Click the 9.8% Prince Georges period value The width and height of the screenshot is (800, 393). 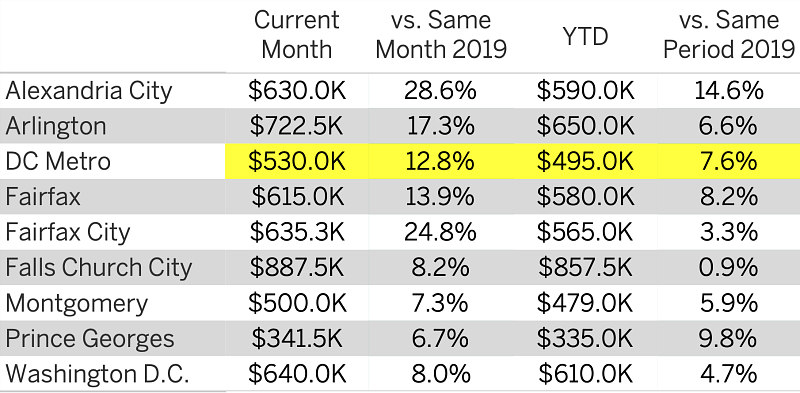[x=729, y=339]
